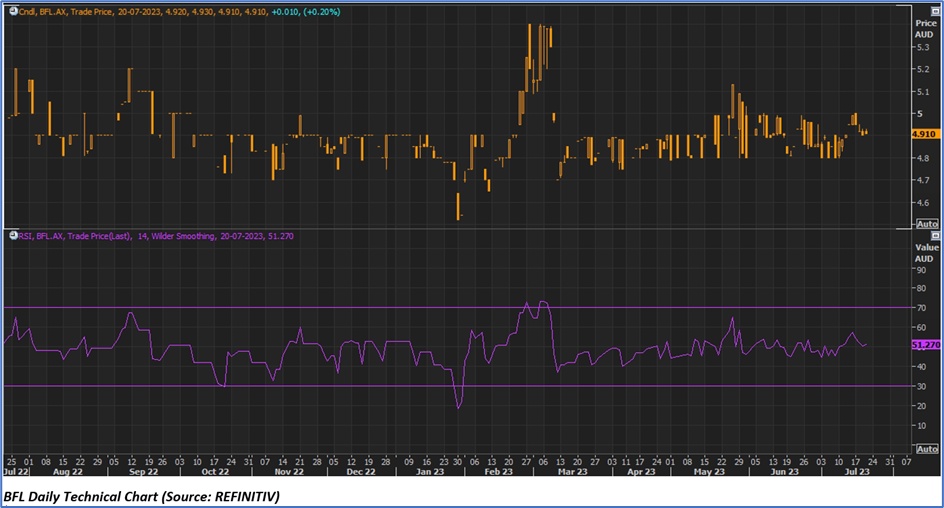Image resolution: width=944 pixels, height=508 pixels.
Task: Click the Value AUD axis title
Action: [925, 251]
